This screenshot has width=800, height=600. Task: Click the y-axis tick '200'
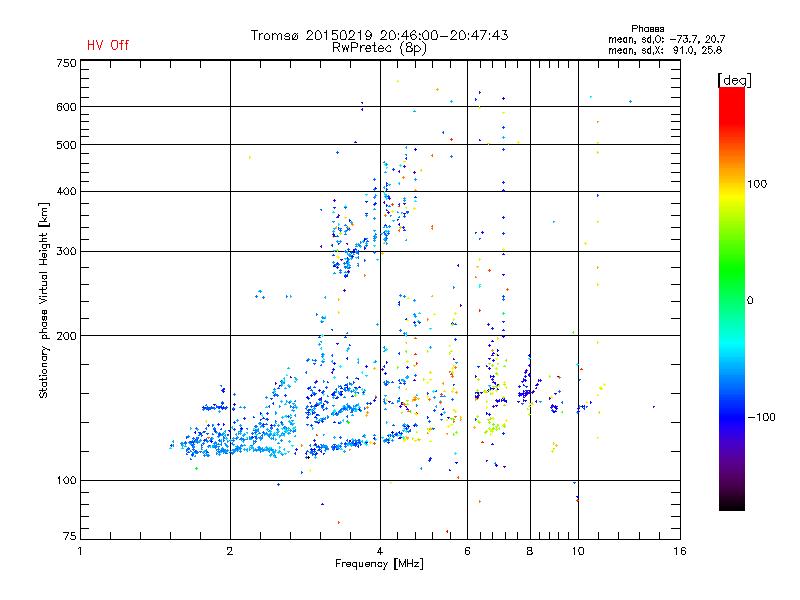(x=66, y=336)
